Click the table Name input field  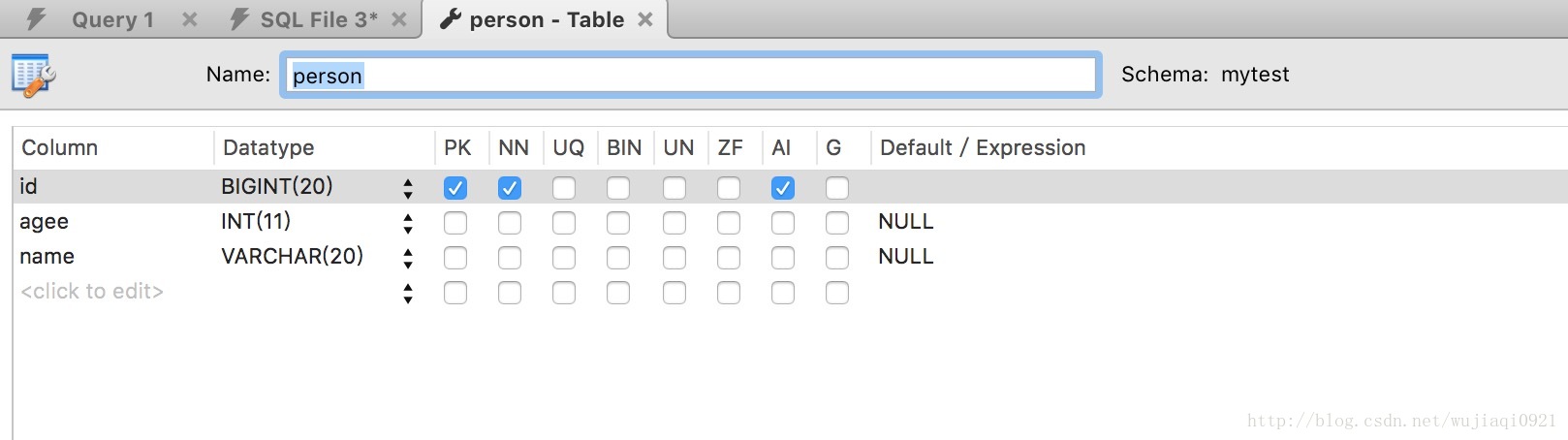690,76
